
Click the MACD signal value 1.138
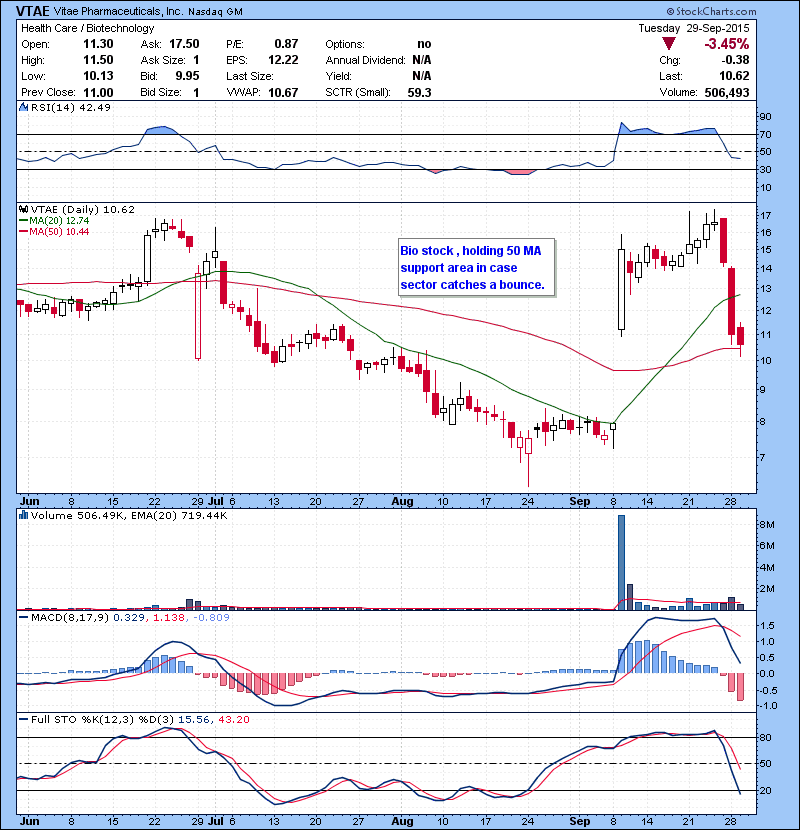click(169, 618)
